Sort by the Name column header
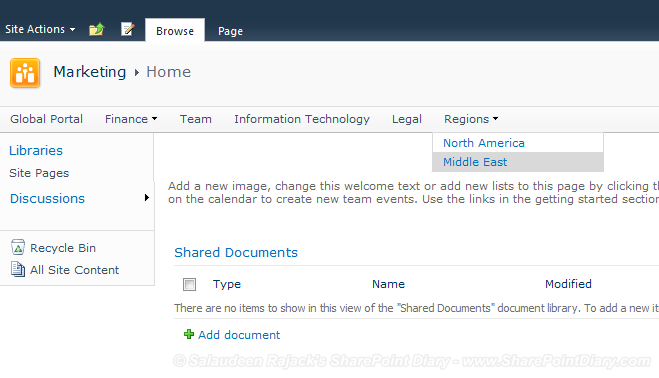This screenshot has height=378, width=659. click(x=388, y=284)
